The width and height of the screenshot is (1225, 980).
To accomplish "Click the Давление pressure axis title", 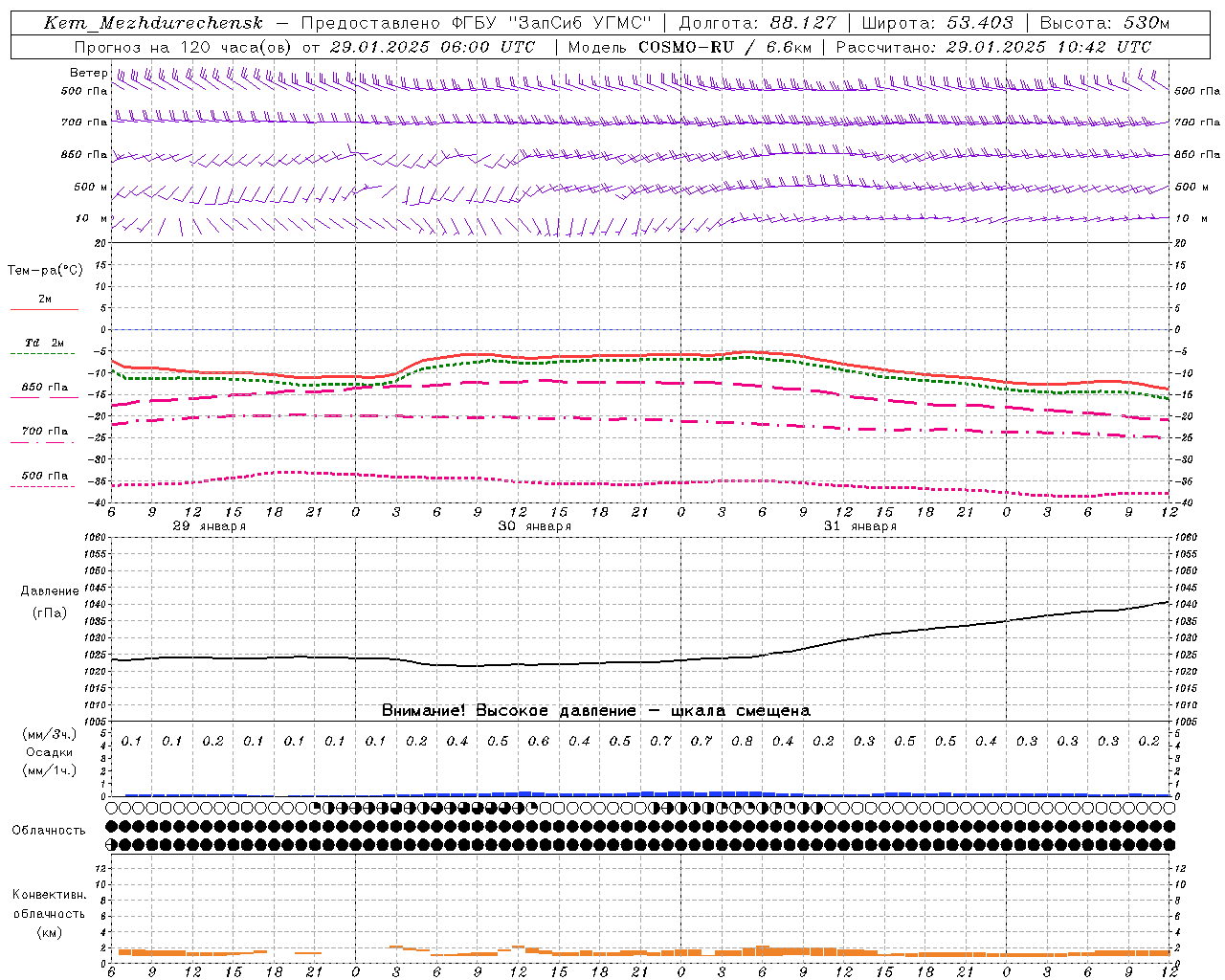I will pos(49,591).
